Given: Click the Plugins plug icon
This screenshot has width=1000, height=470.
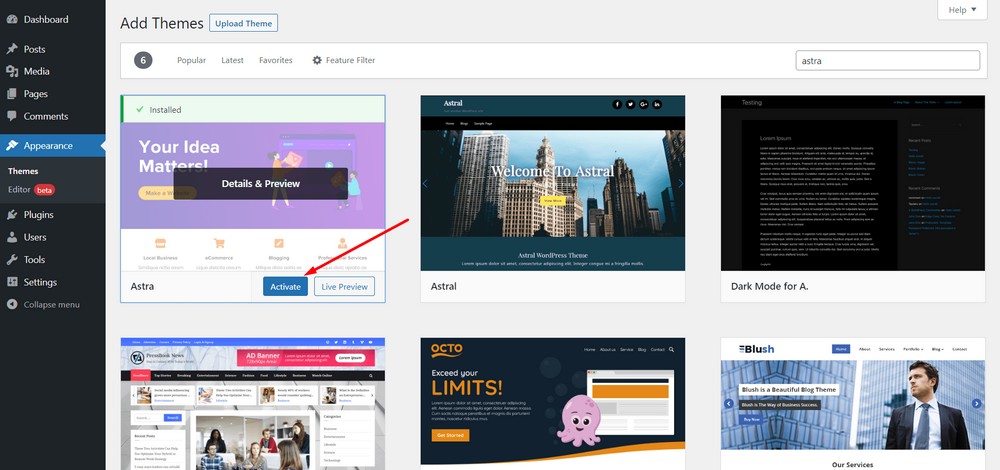Looking at the screenshot, I should click(12, 214).
